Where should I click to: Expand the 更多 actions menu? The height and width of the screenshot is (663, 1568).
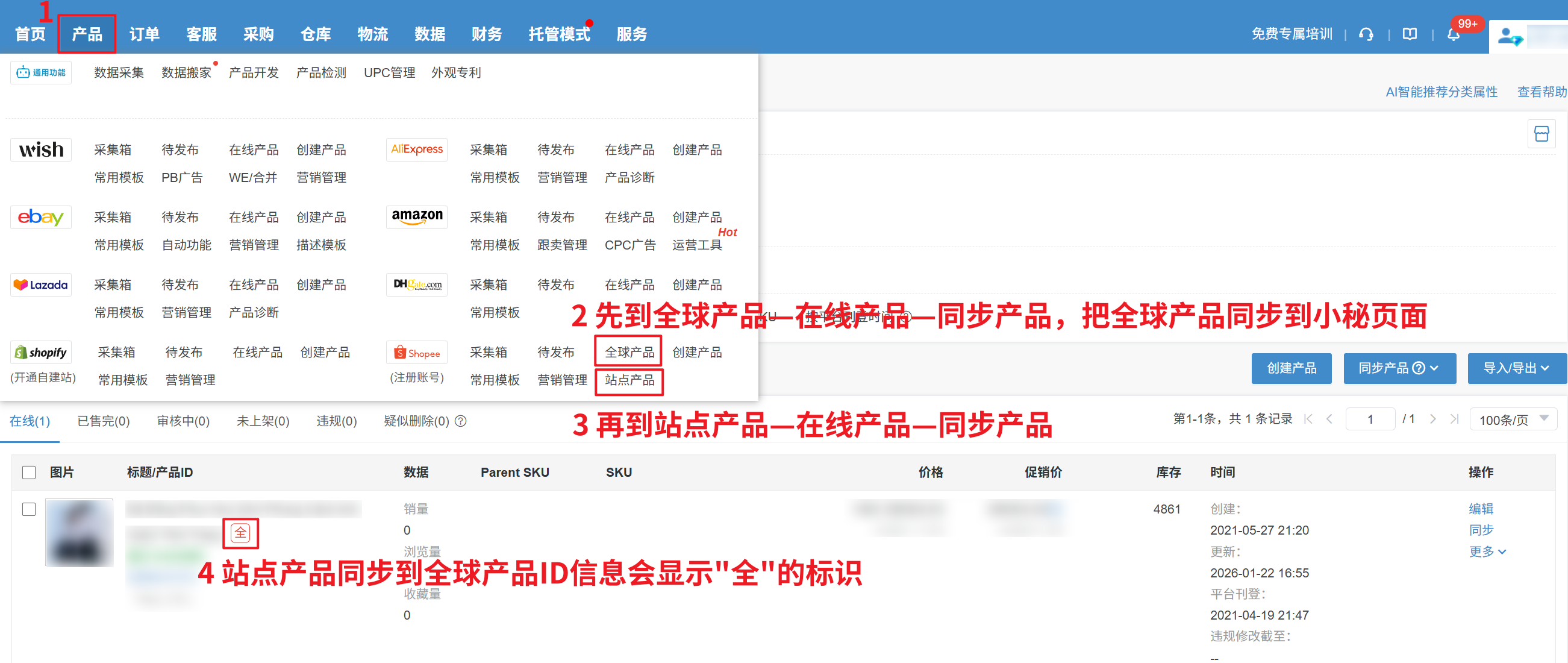click(x=1487, y=551)
